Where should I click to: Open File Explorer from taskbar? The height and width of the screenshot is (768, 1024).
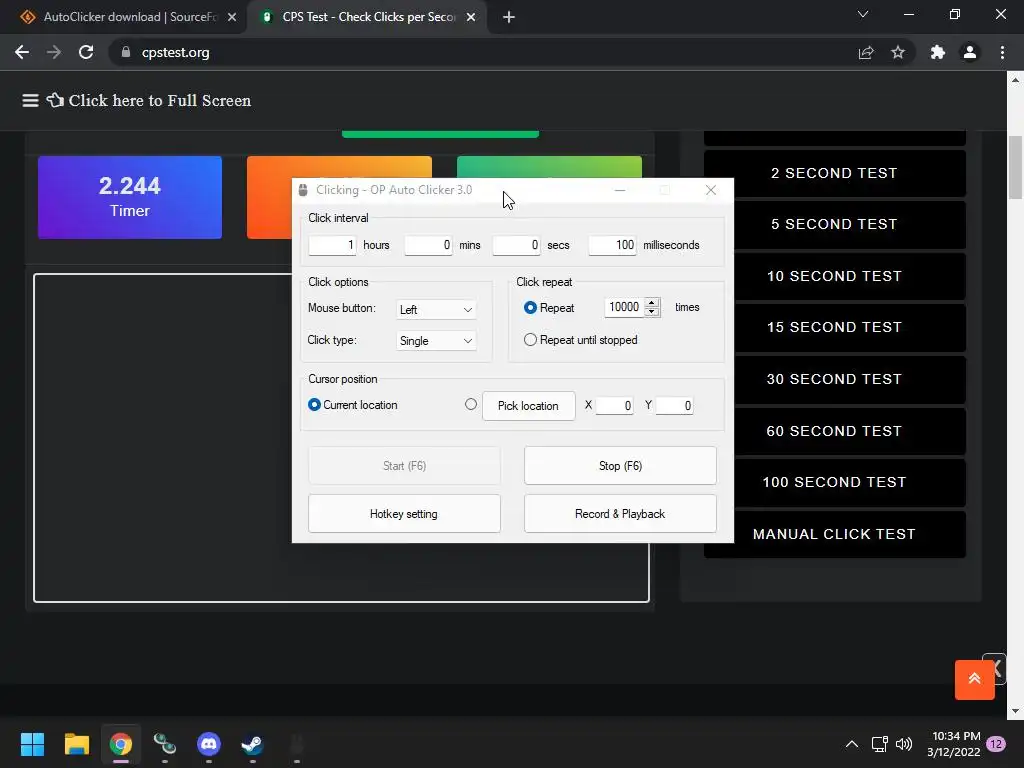[x=76, y=744]
